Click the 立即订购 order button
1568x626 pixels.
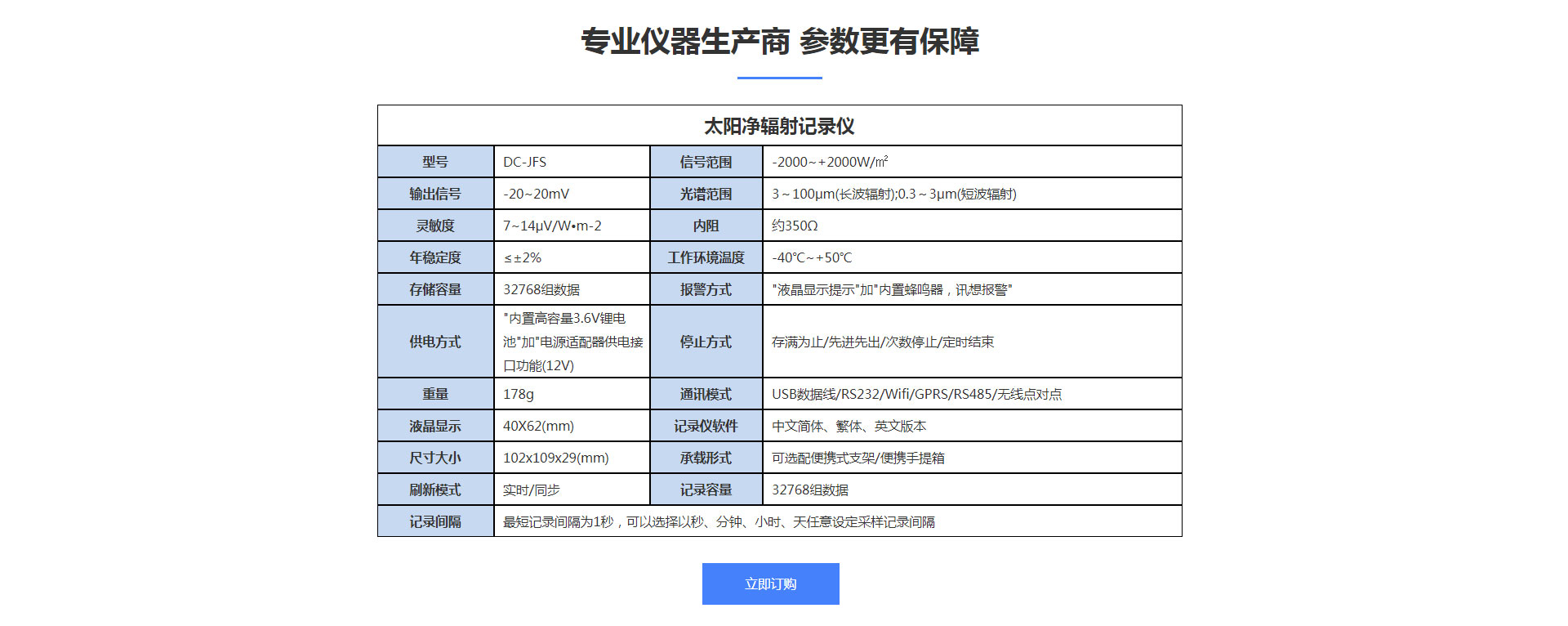pyautogui.click(x=770, y=584)
